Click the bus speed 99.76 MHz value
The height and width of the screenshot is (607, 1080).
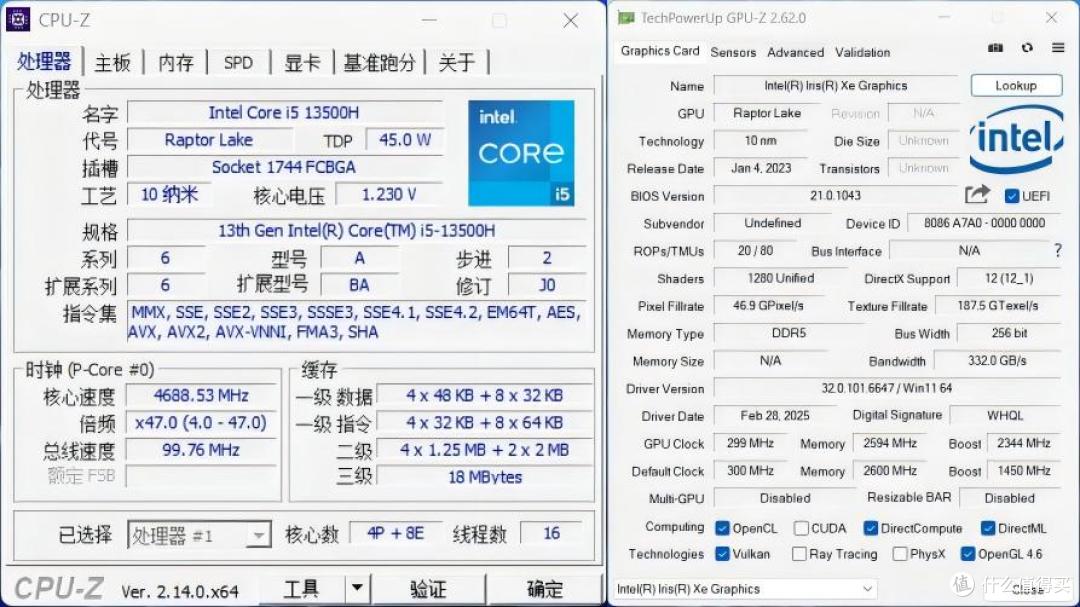(x=201, y=450)
